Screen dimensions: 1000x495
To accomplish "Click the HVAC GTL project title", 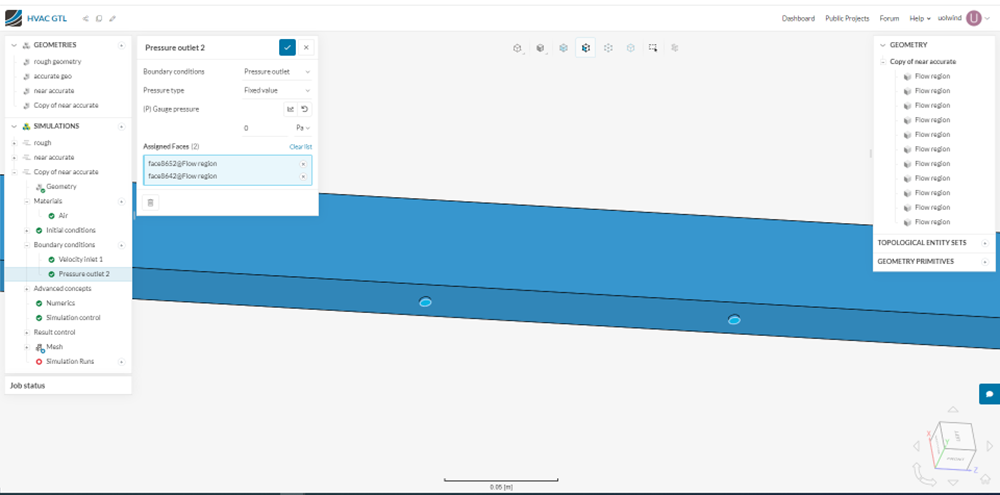I will 47,18.
